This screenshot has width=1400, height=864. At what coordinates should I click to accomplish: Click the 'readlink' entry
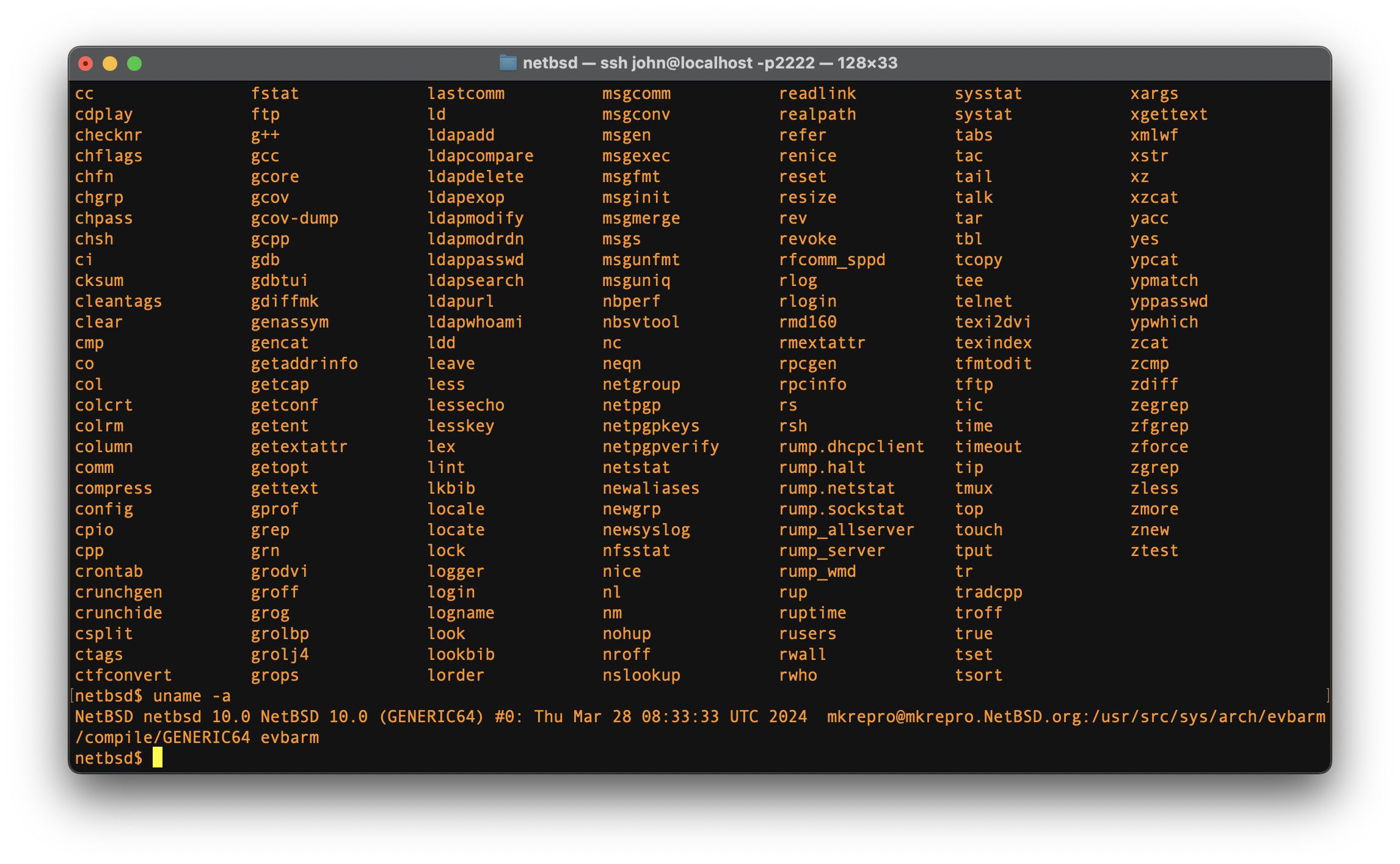[x=818, y=93]
